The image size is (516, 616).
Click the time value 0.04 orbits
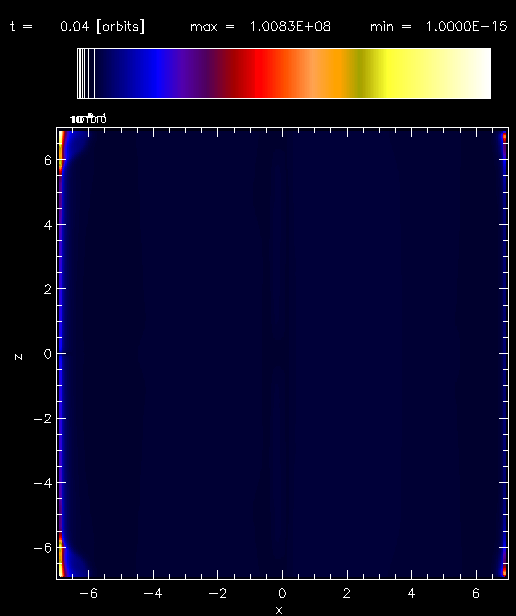pos(102,26)
